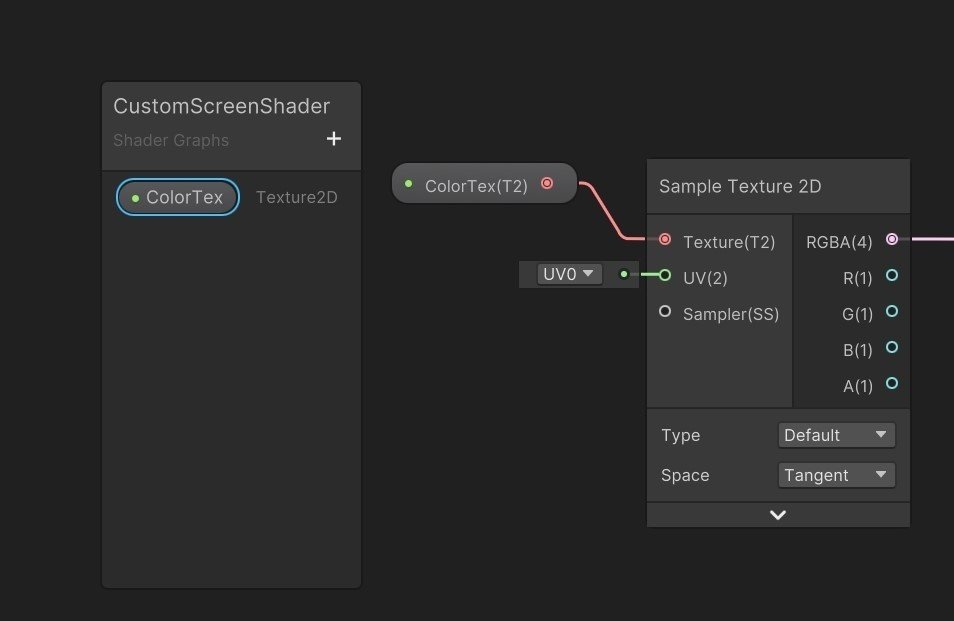Click the RGBA(4) output port
This screenshot has height=621, width=954.
point(892,239)
